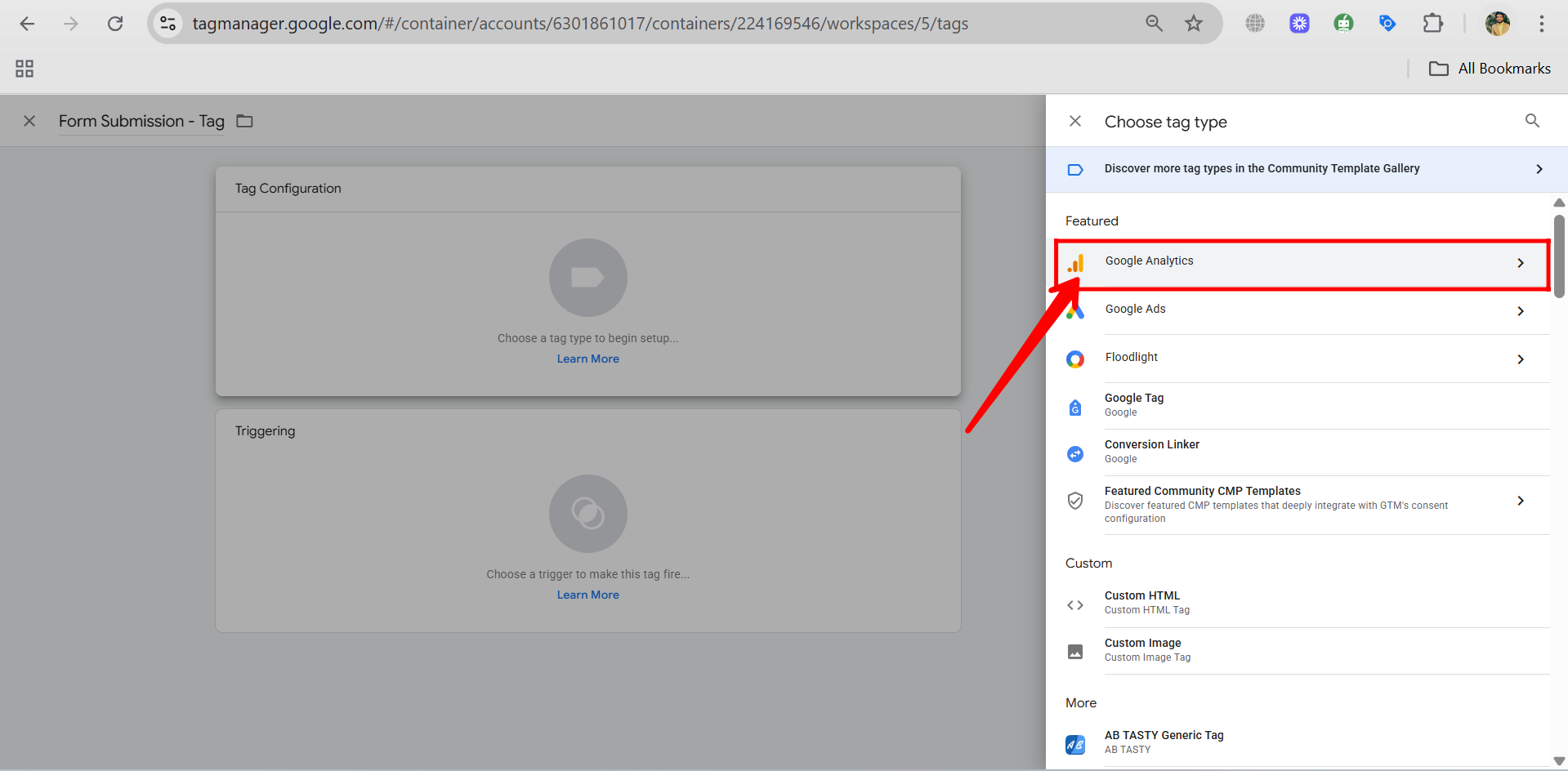Choose Custom Image tag type
The image size is (1568, 771).
[x=1307, y=651]
